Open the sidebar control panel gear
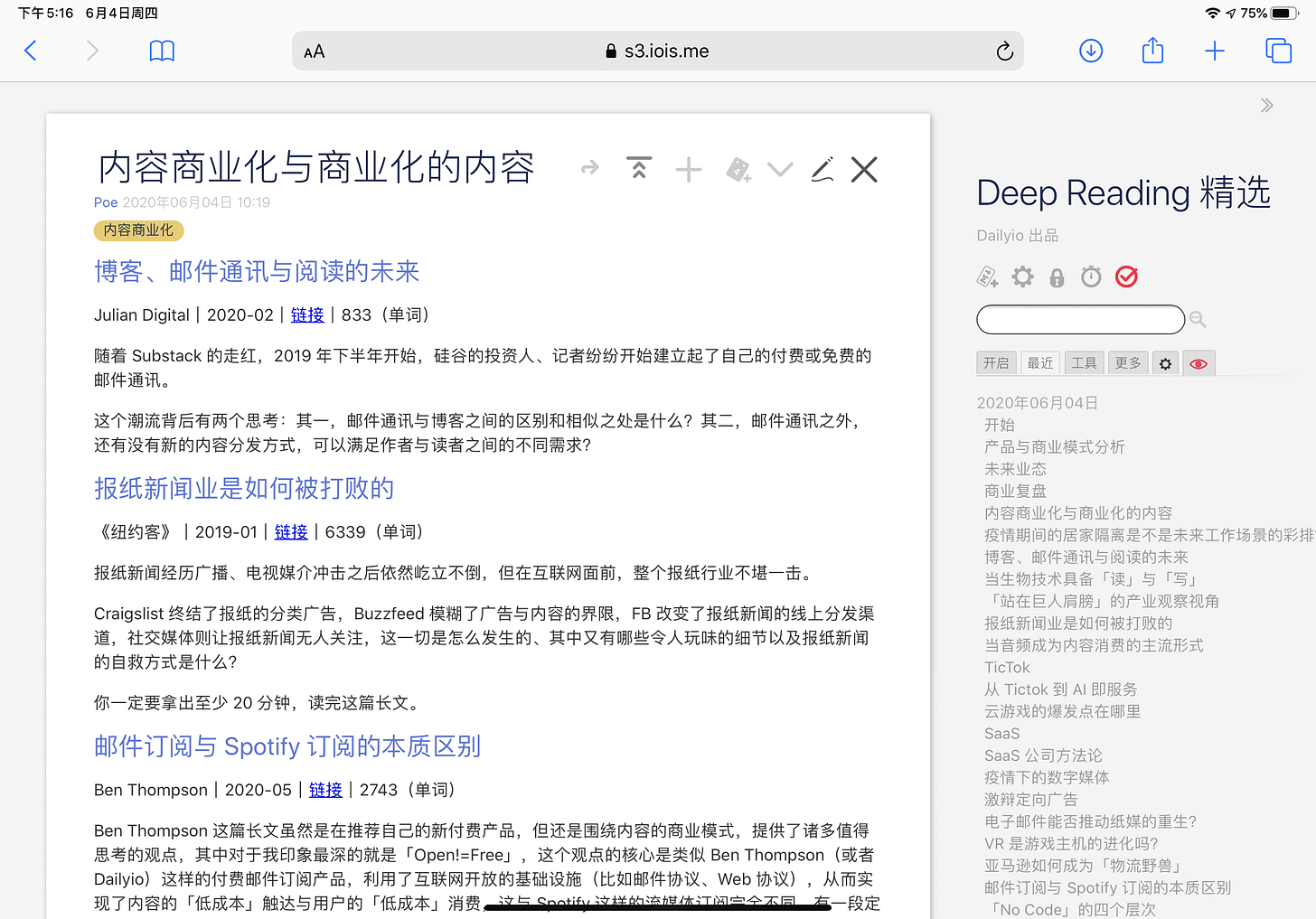 [x=1022, y=277]
